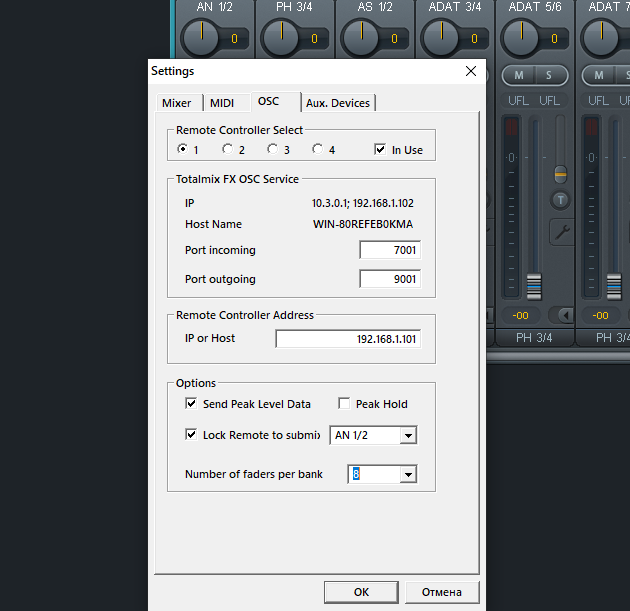Click the -00 level value on rightmost channel
The image size is (630, 611).
coord(600,316)
